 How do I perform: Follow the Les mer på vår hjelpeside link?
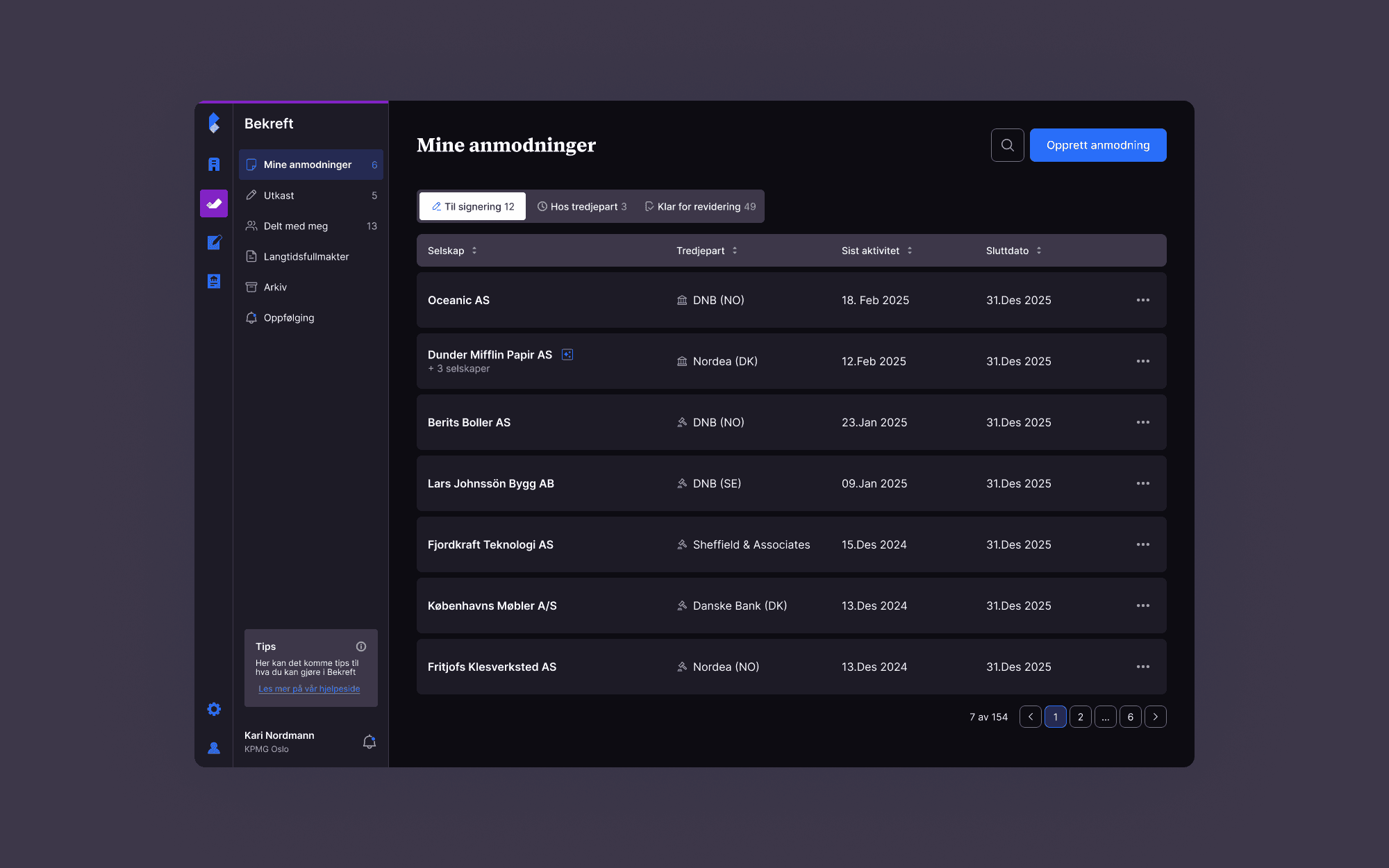[309, 689]
